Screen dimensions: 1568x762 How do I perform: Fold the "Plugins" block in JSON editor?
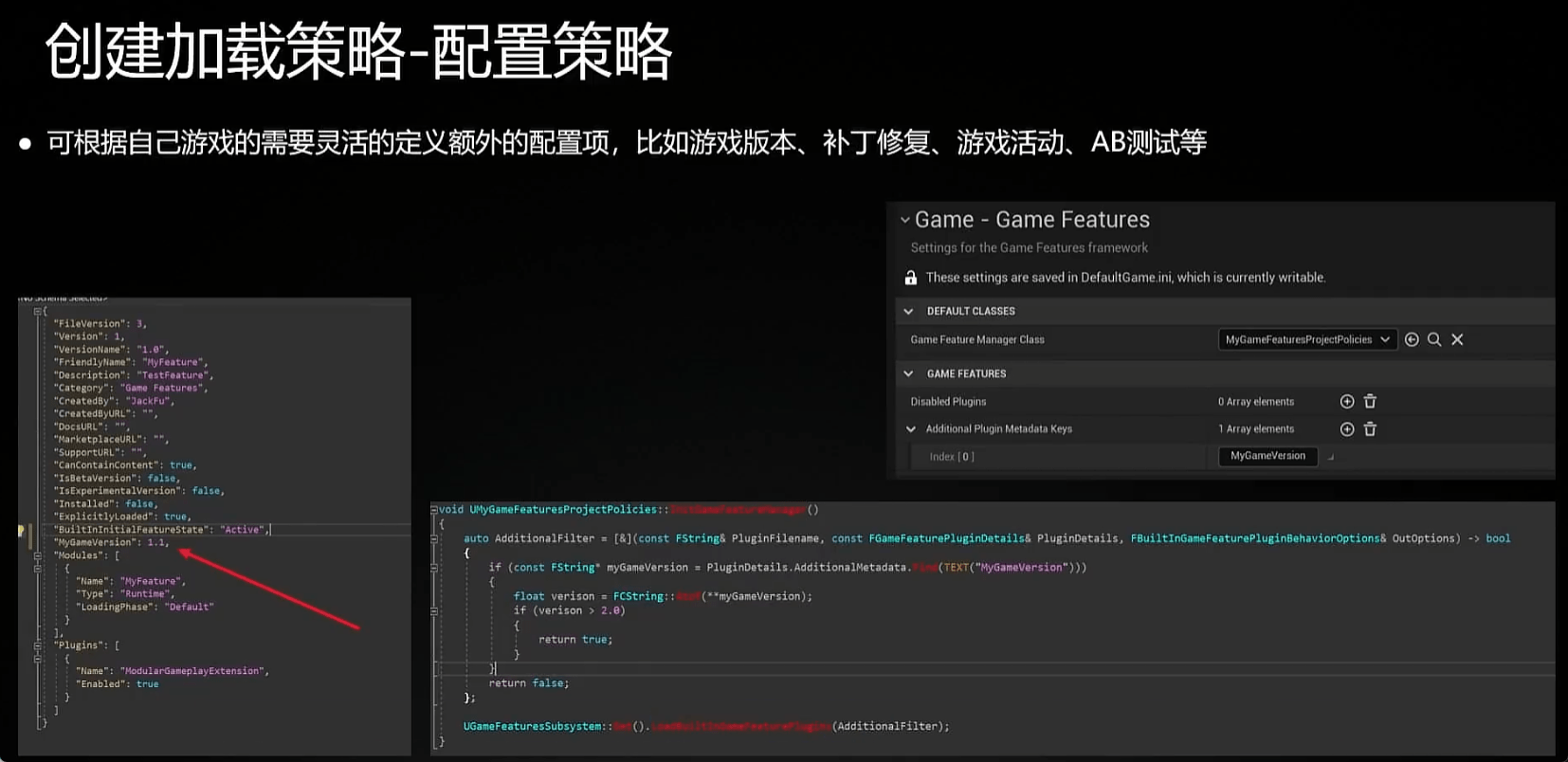(x=38, y=645)
